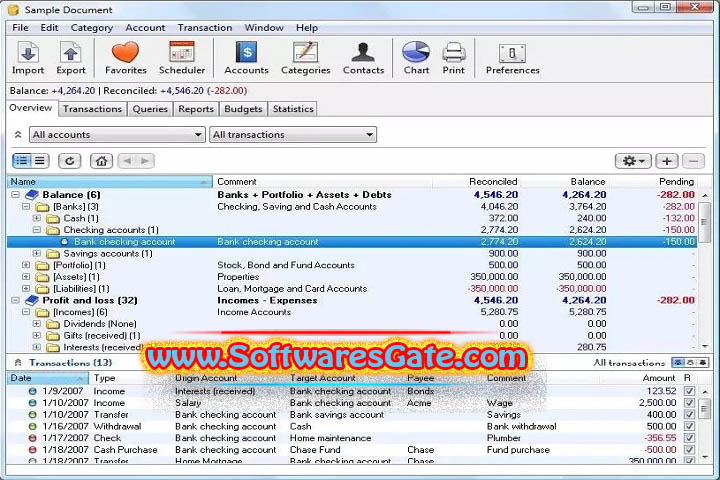Click the Balance (6) book icon
Image resolution: width=720 pixels, height=480 pixels.
point(32,195)
